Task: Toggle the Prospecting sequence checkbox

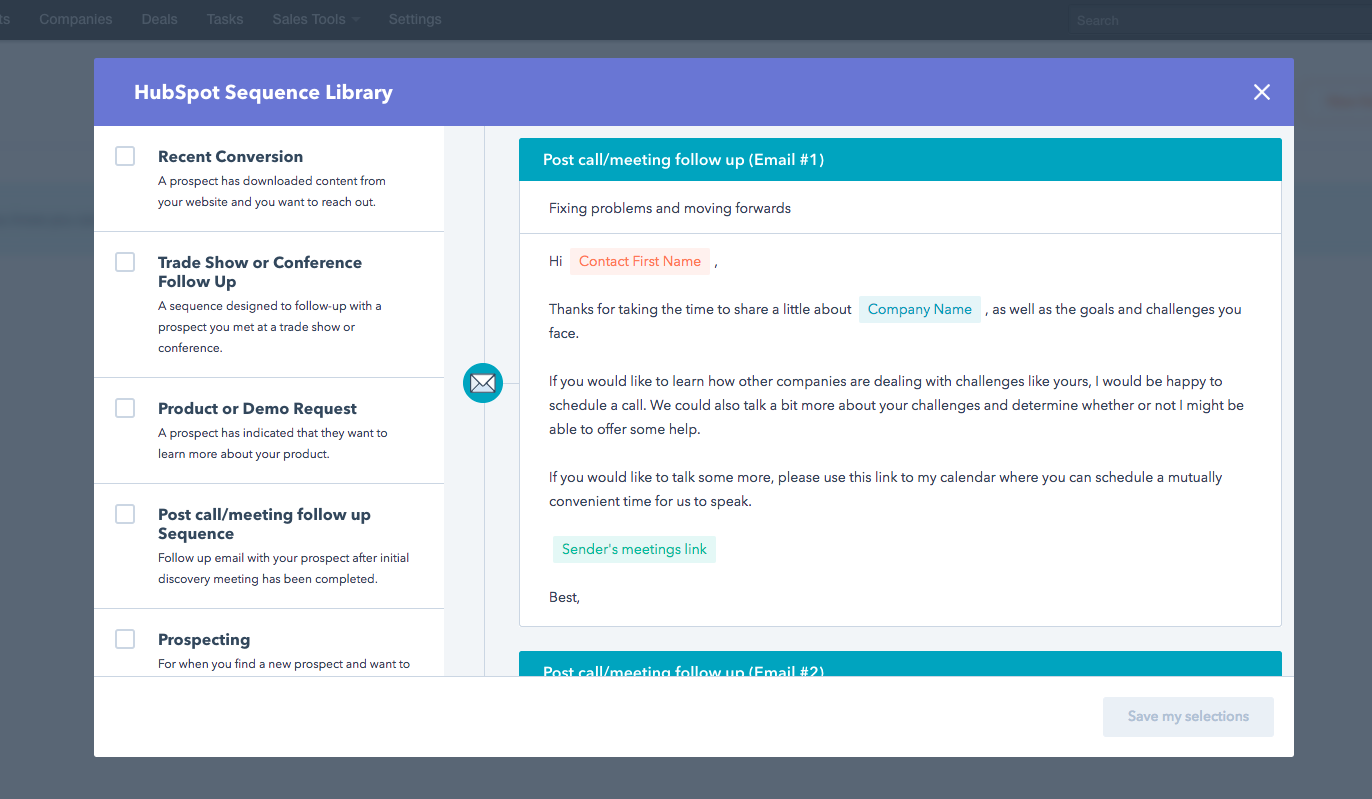Action: tap(125, 639)
